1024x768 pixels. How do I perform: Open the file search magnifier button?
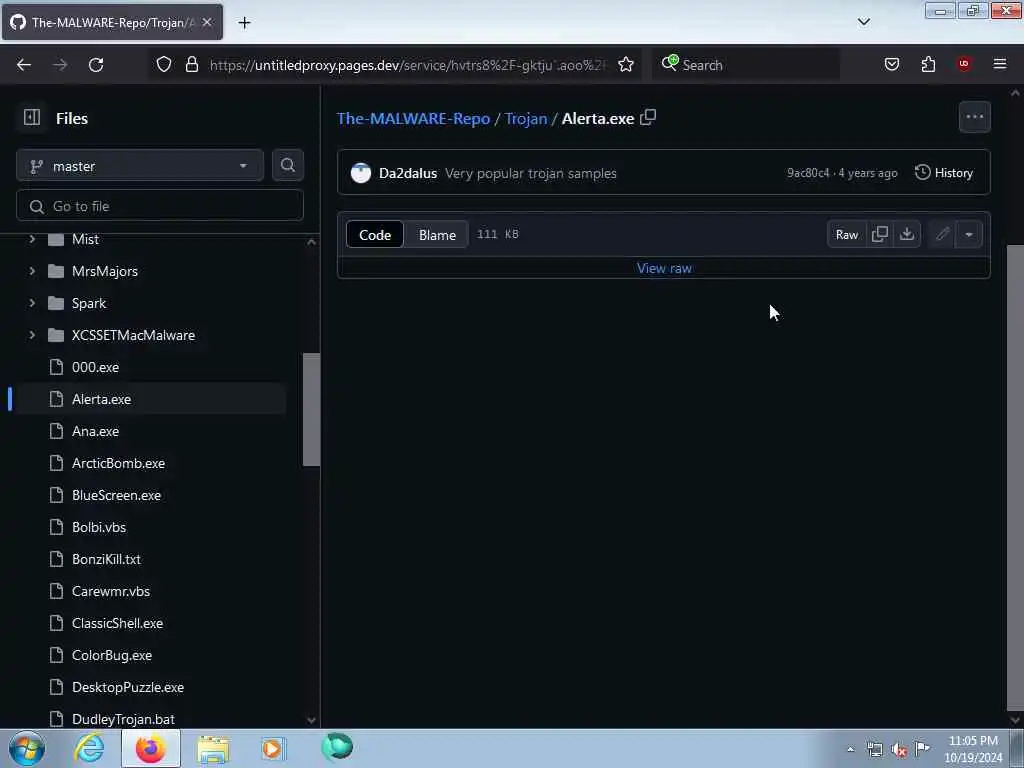(288, 166)
